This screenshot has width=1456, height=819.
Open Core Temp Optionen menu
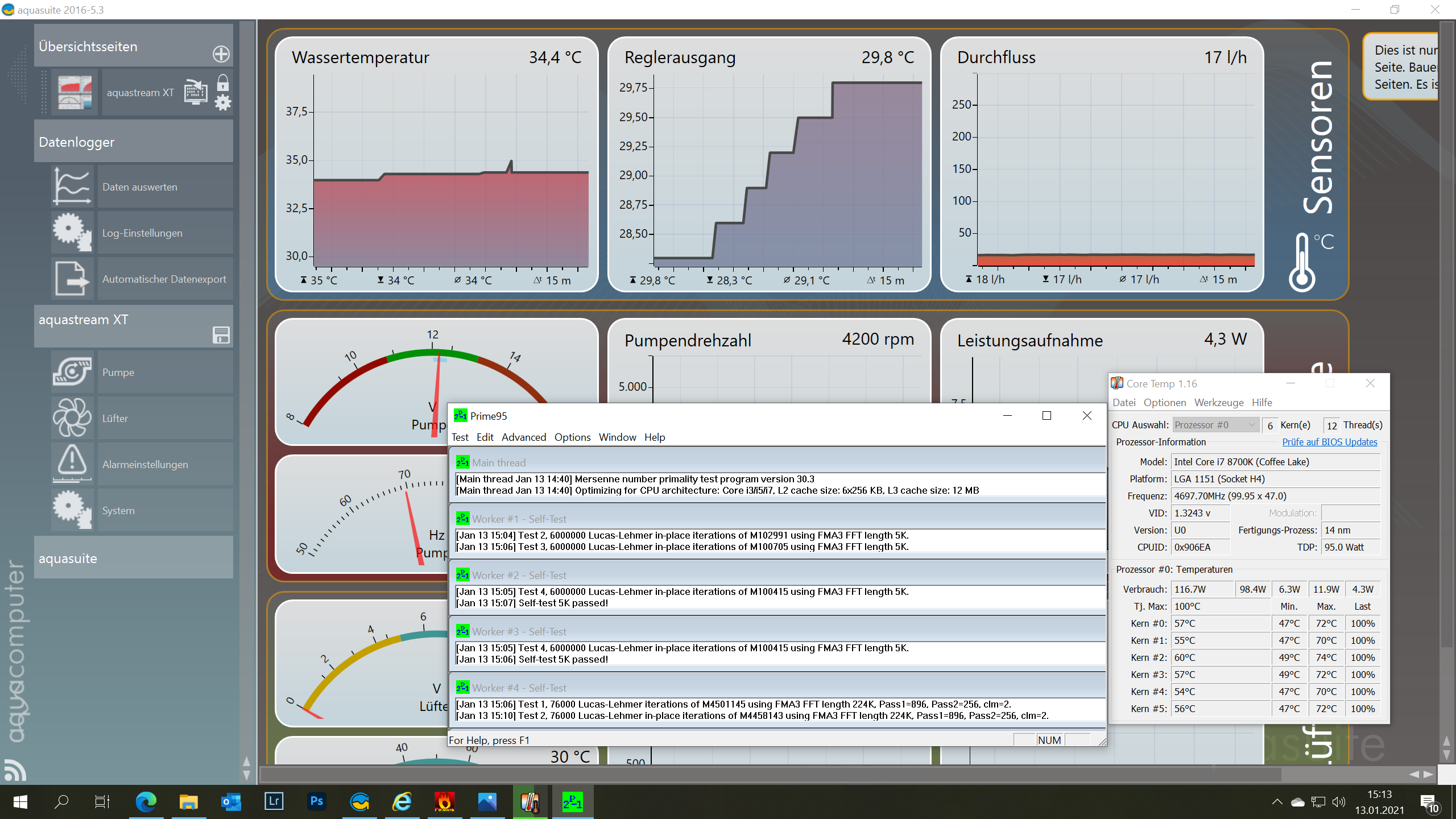(x=1164, y=403)
